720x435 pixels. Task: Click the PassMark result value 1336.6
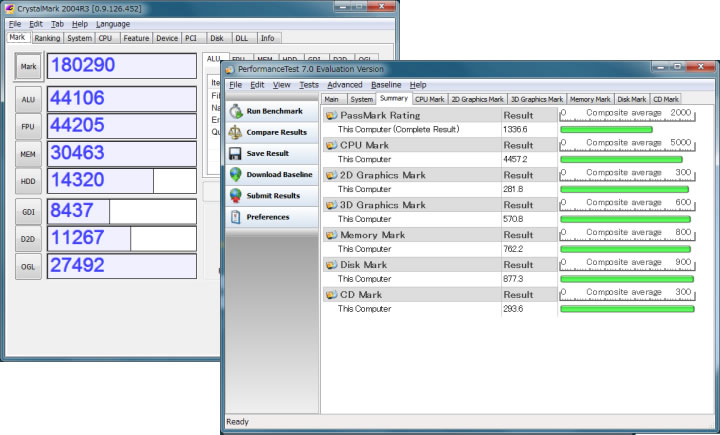[515, 130]
